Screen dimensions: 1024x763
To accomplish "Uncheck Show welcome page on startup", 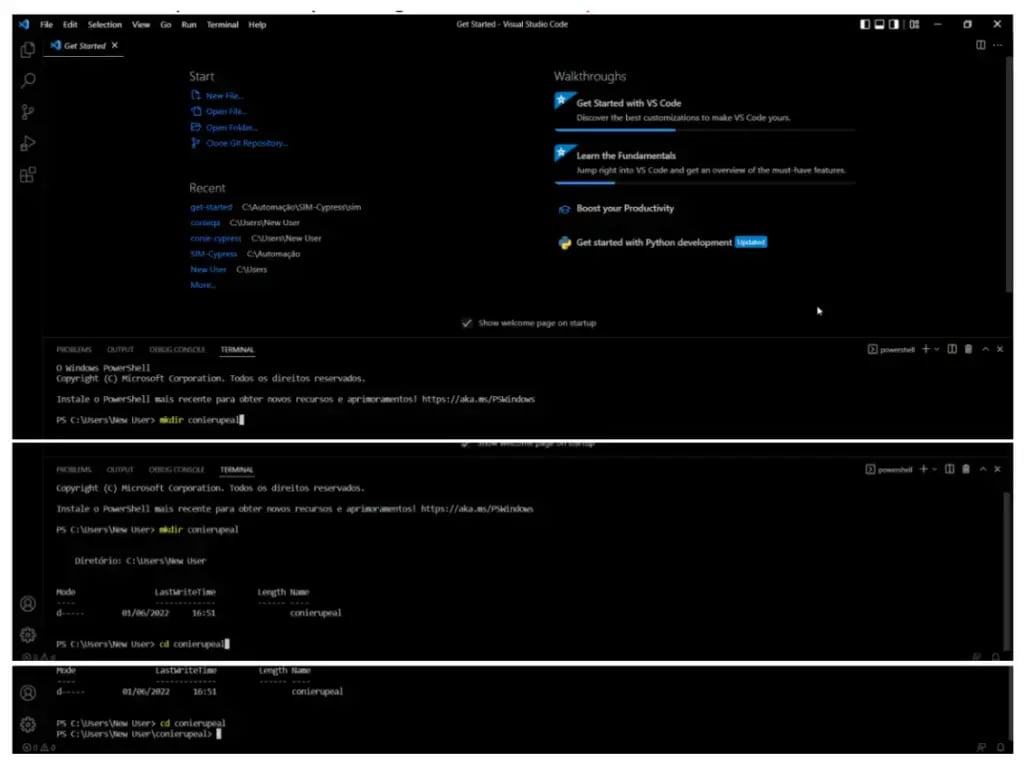I will coord(467,323).
